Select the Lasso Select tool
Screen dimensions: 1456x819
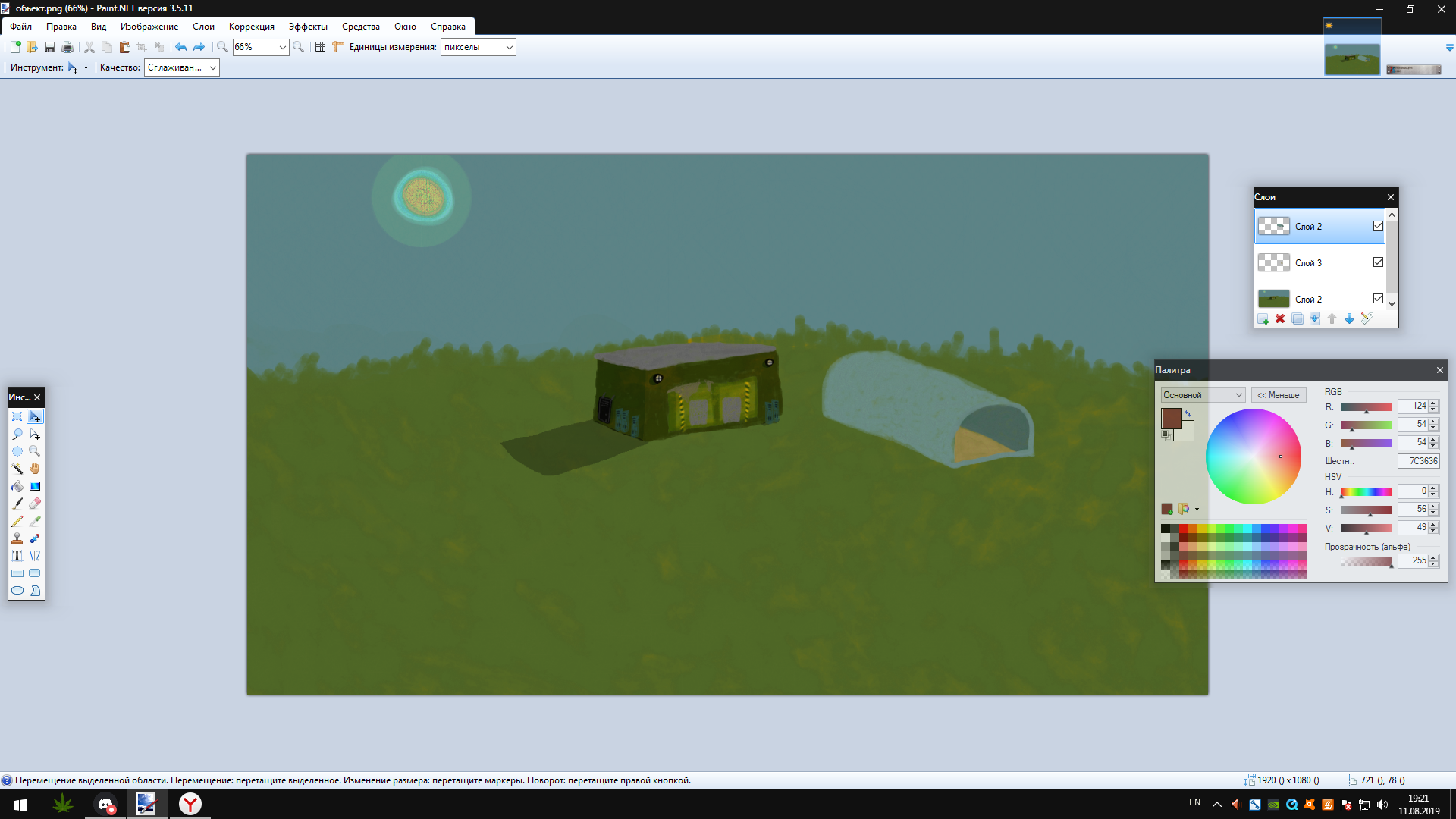tap(17, 435)
